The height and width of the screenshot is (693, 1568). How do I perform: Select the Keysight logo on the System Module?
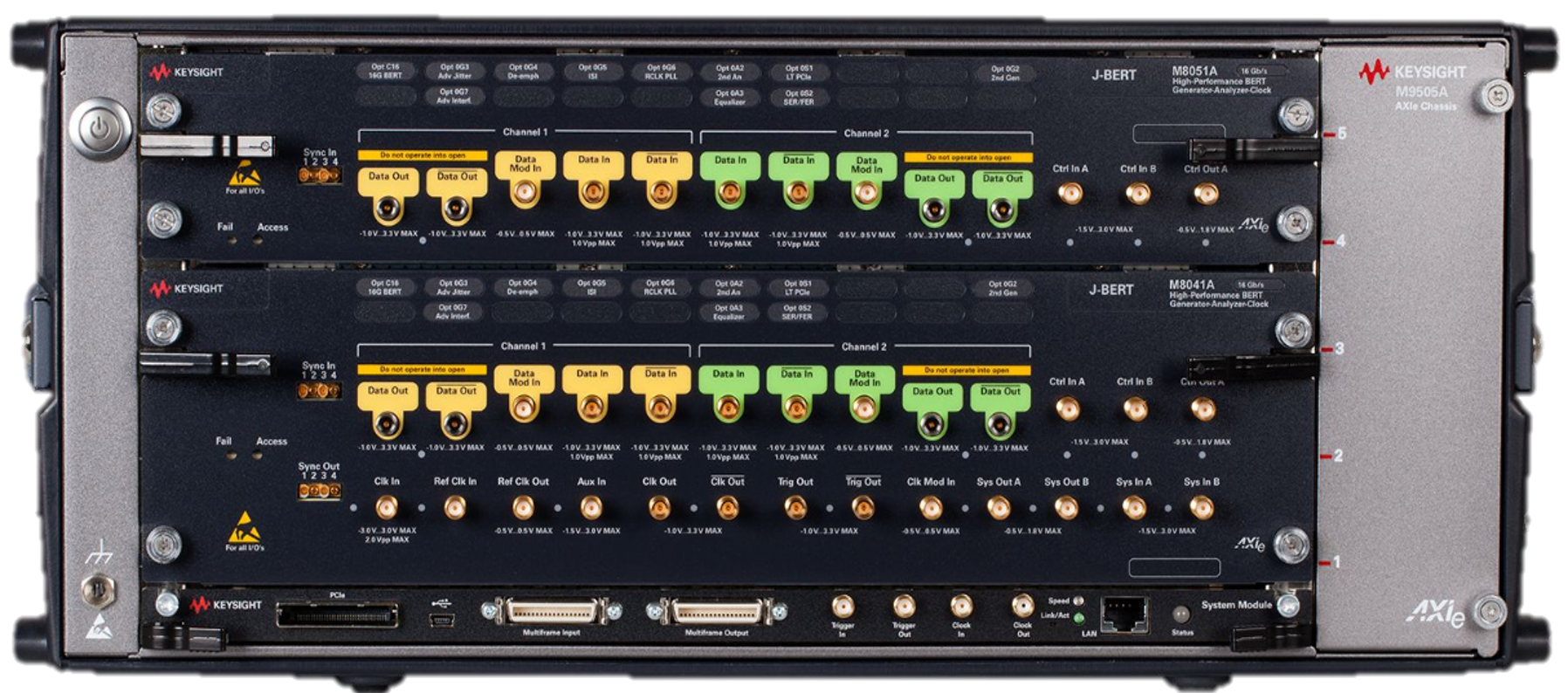(225, 604)
